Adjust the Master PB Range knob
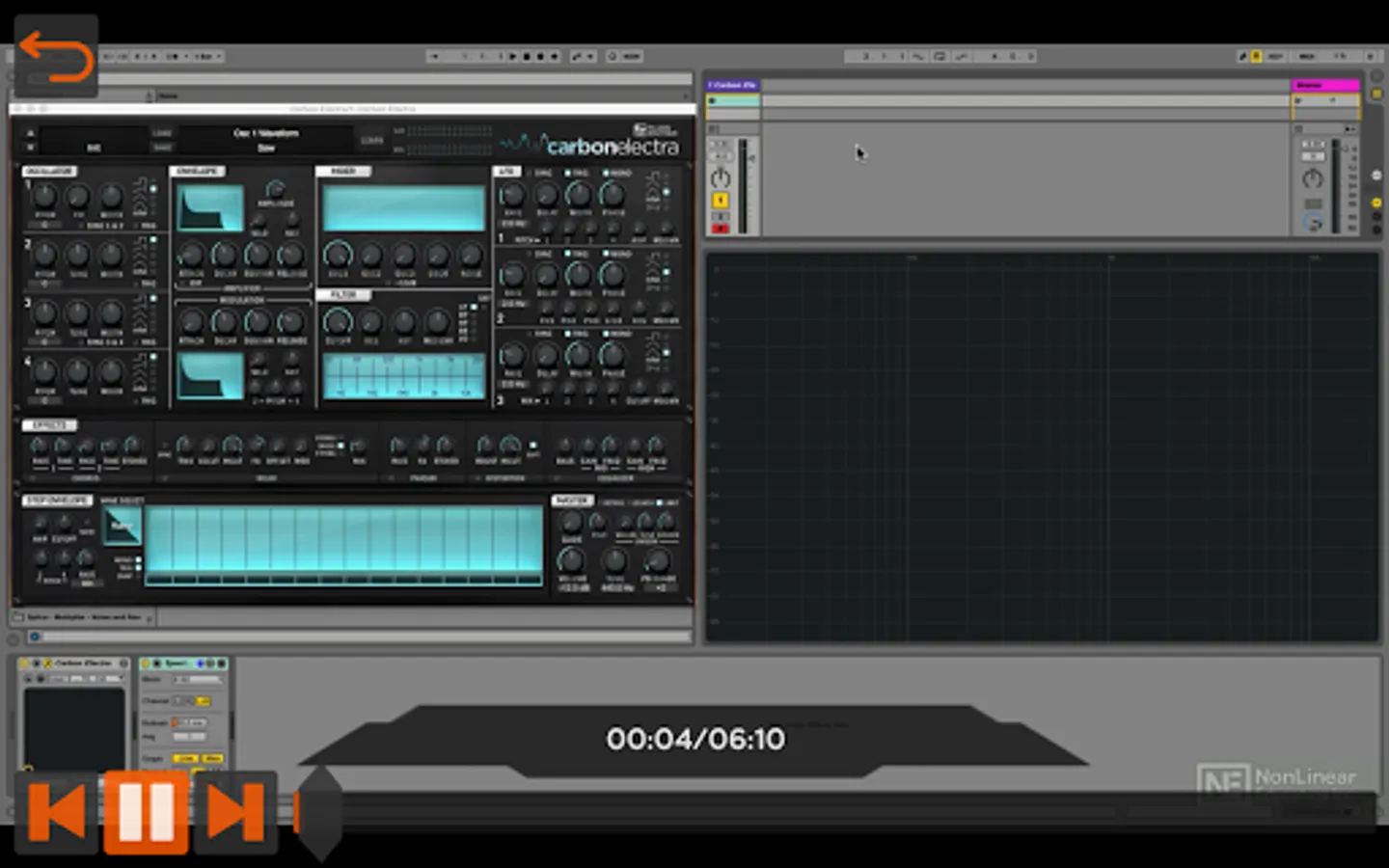Image resolution: width=1389 pixels, height=868 pixels. (658, 560)
